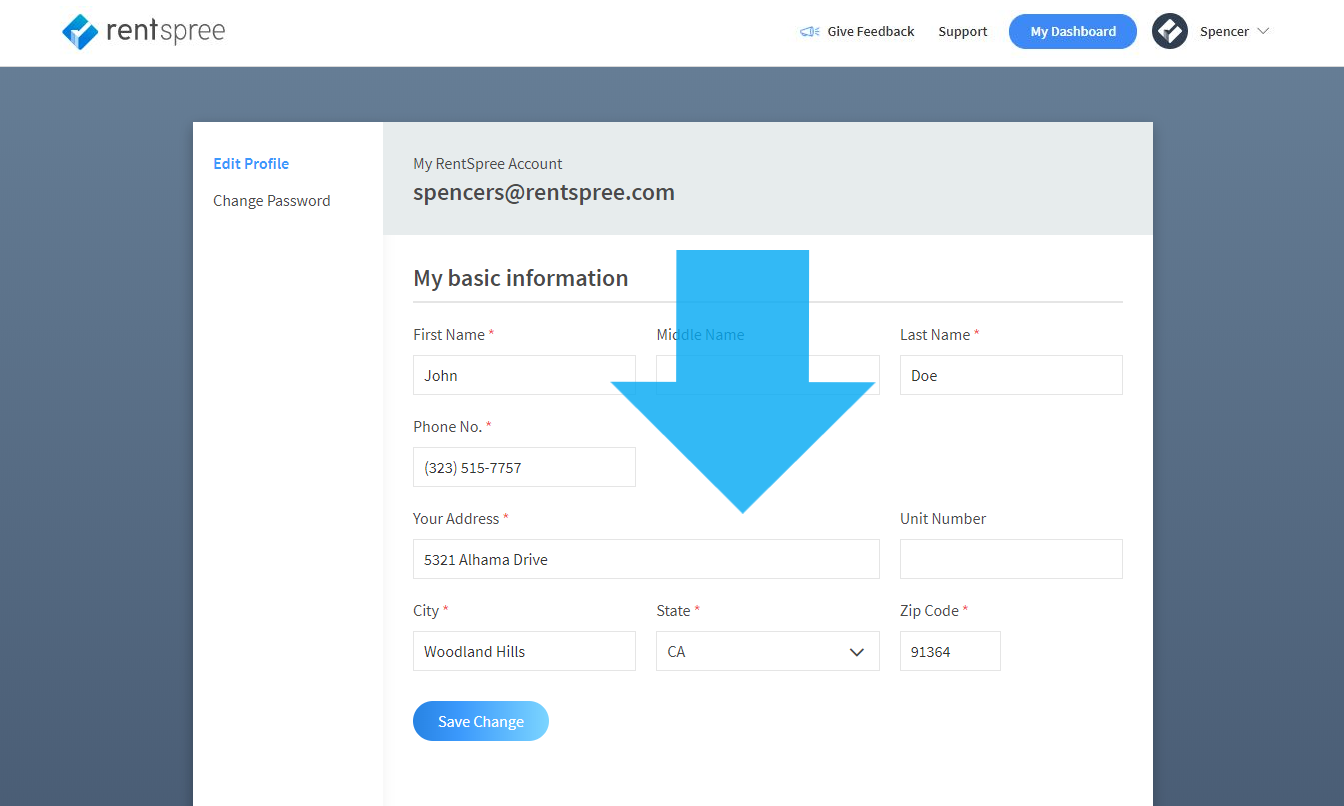Switch to Change Password

tap(272, 200)
